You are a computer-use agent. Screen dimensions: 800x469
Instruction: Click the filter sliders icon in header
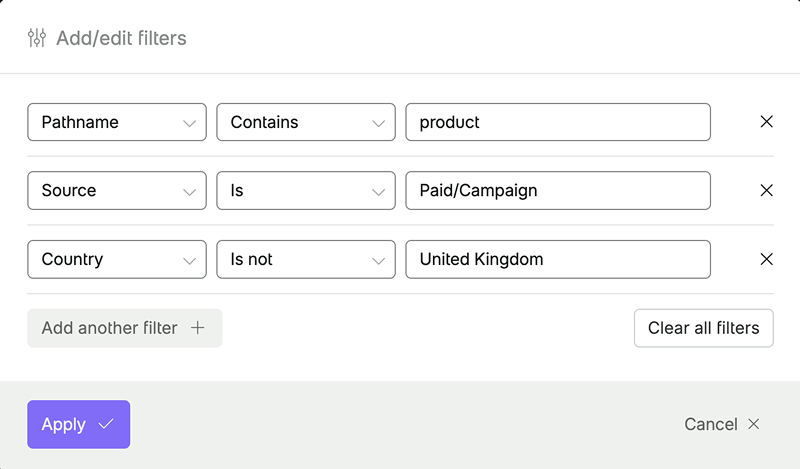coord(37,39)
